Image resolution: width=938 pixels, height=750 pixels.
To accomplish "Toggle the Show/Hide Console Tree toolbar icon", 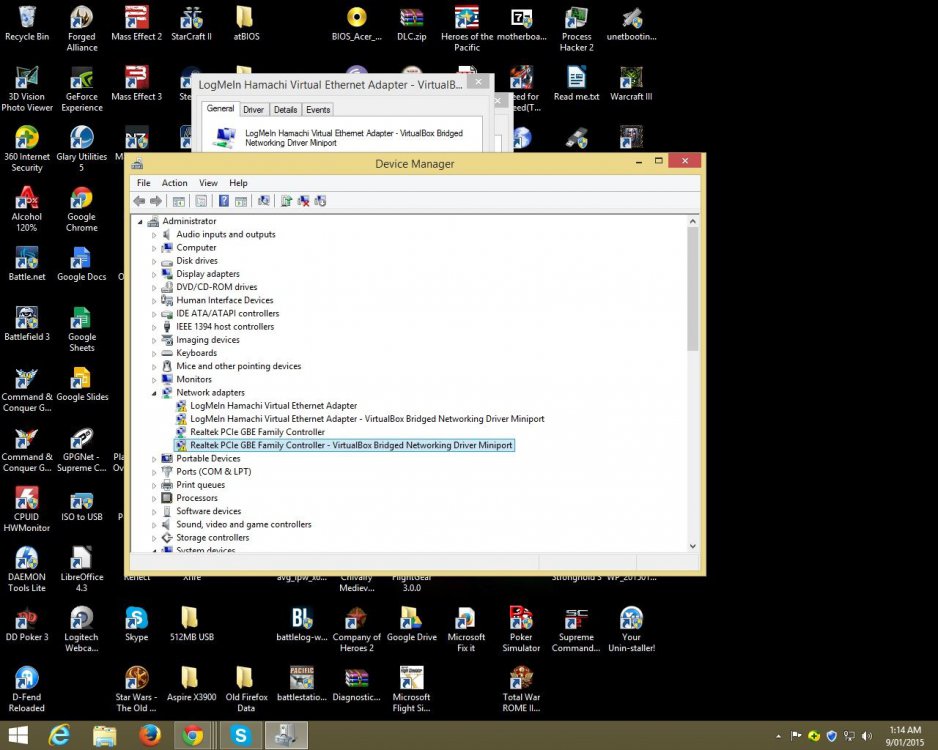I will (x=178, y=201).
